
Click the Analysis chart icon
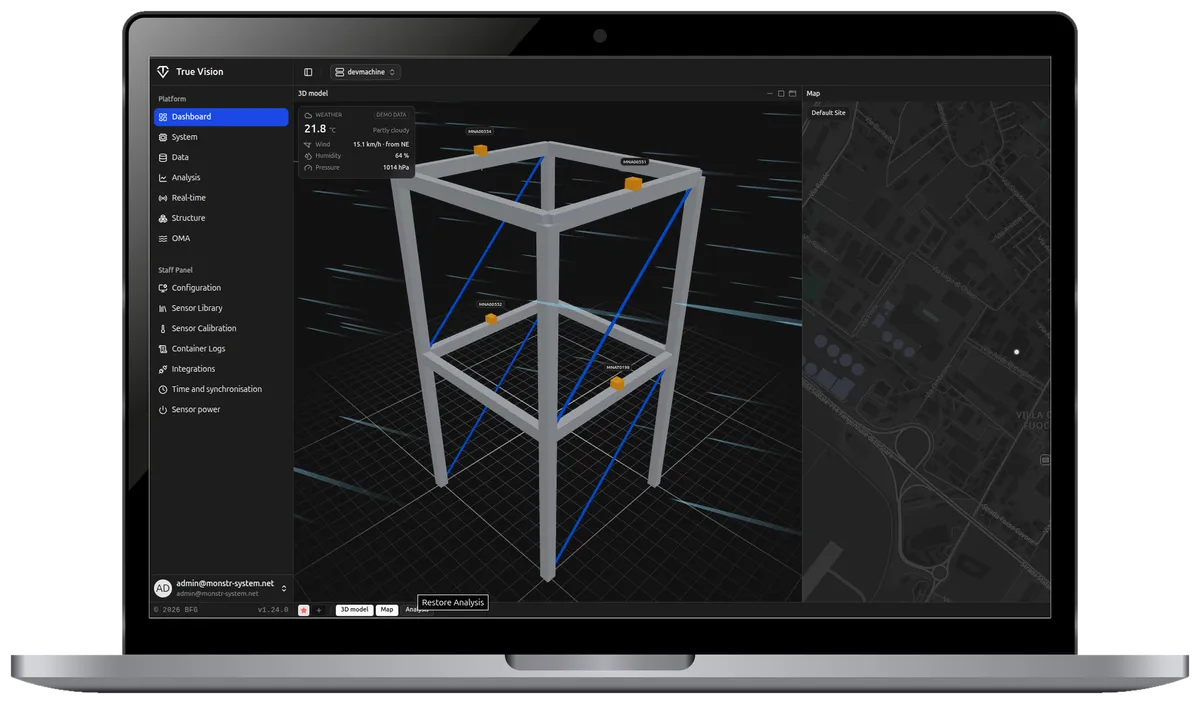(163, 178)
